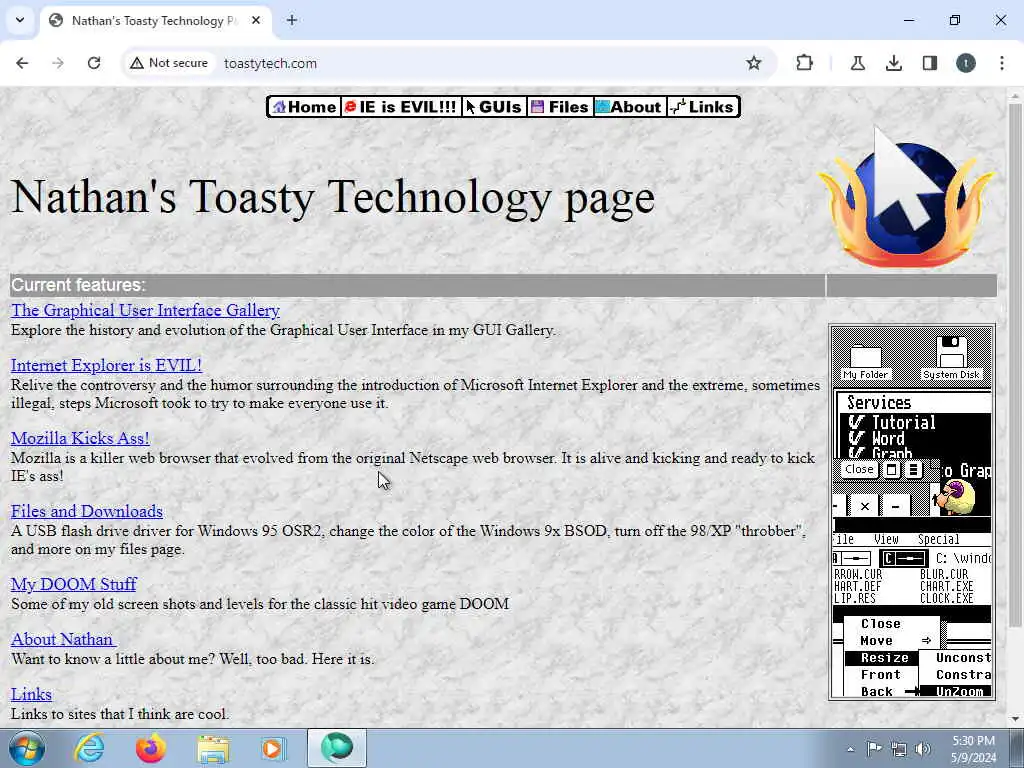Screen dimensions: 1024x768
Task: Reload the current page
Action: 94,63
